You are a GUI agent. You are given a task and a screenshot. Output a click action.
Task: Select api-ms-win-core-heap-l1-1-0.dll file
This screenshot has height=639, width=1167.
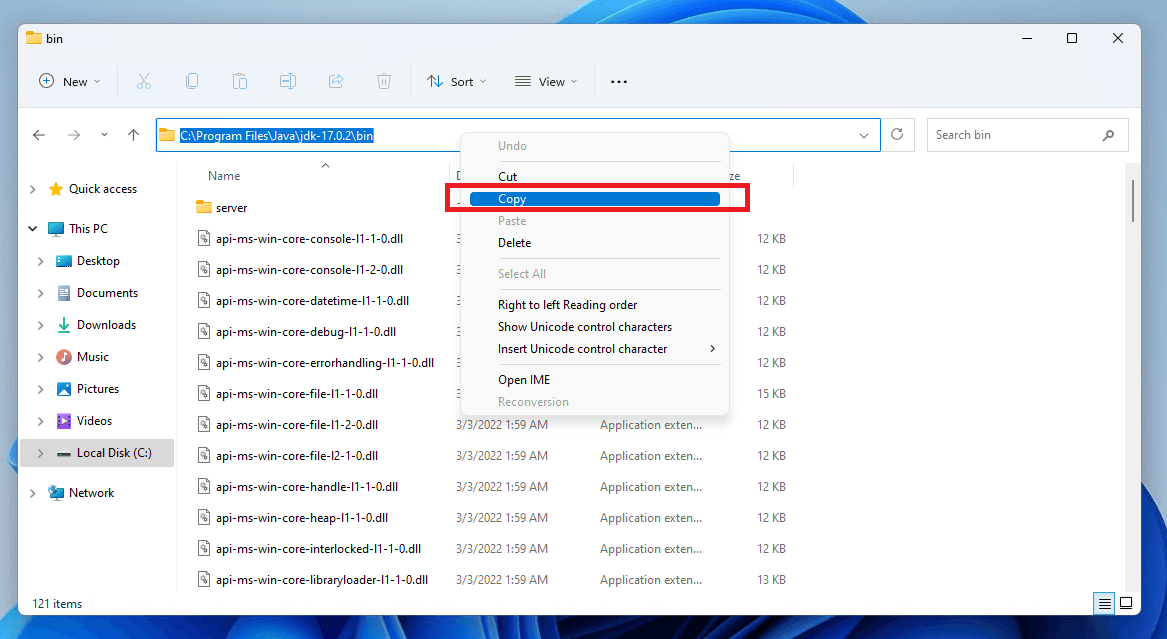[302, 518]
